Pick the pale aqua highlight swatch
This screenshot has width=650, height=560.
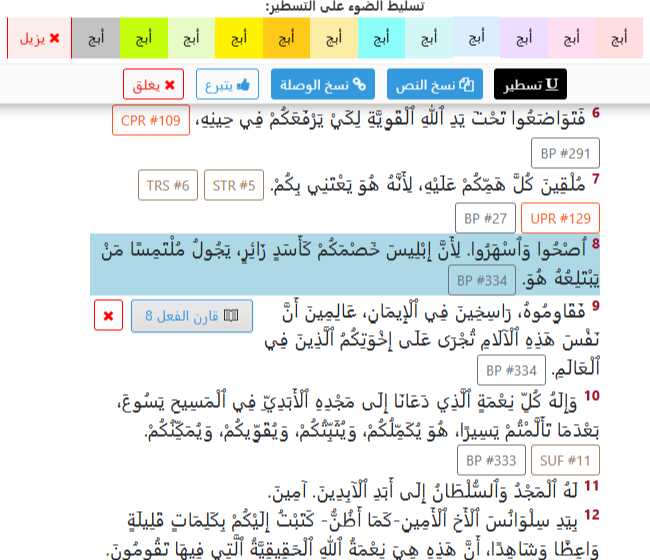point(429,38)
